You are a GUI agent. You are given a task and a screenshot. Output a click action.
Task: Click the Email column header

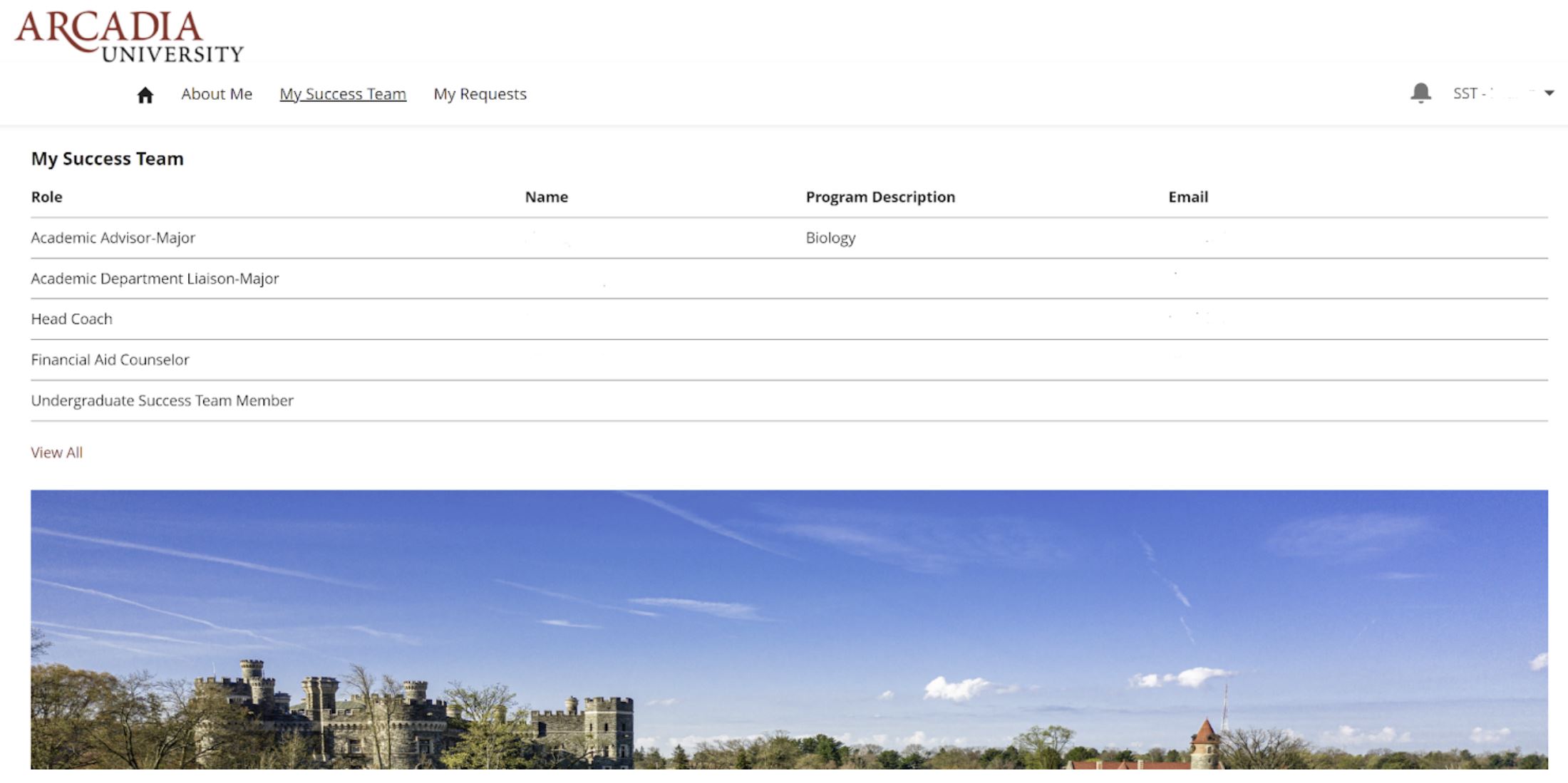tap(1187, 197)
